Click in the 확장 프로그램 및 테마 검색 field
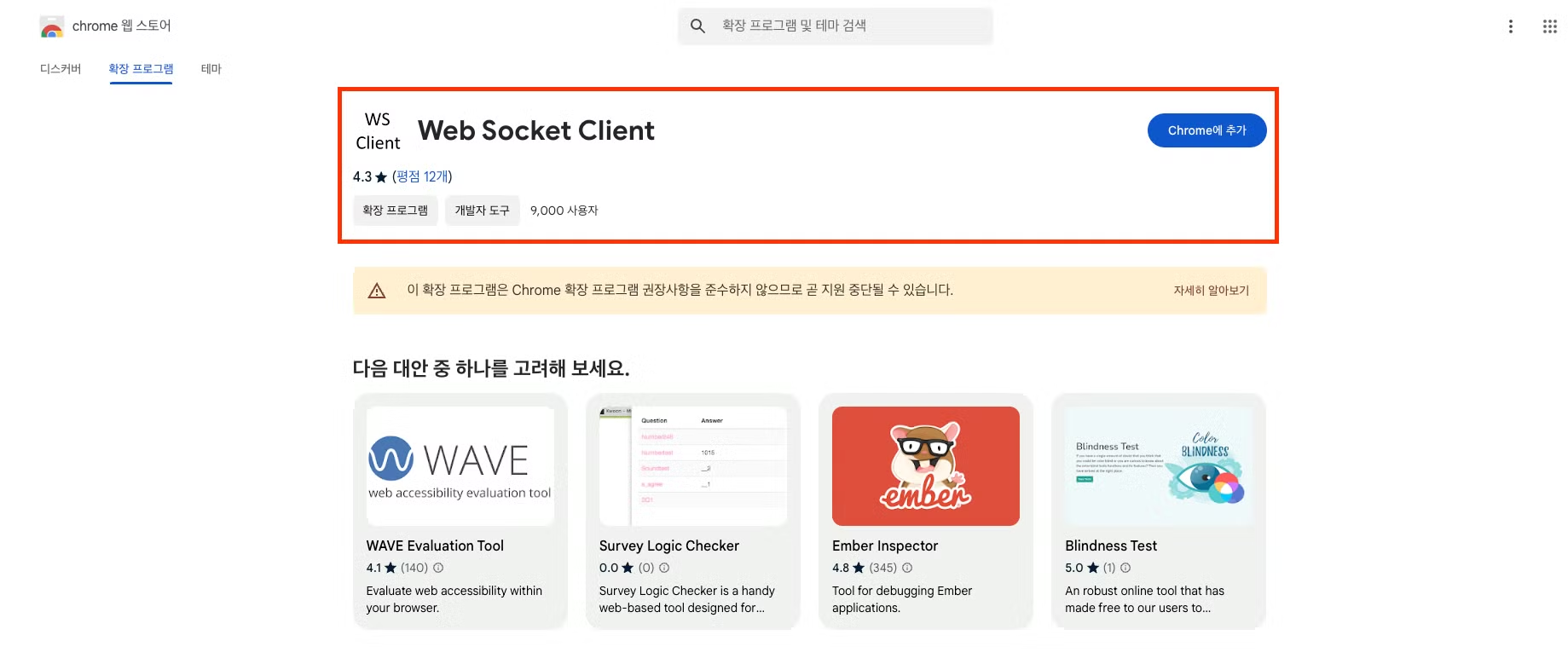 836,26
